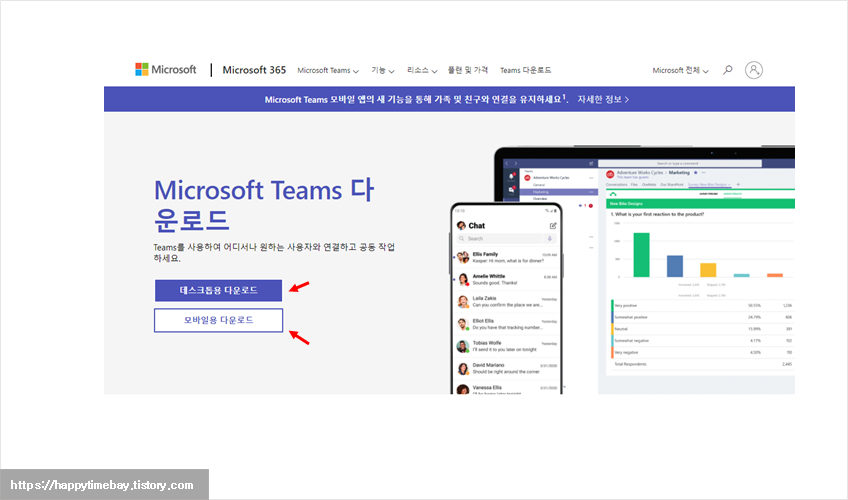Click the 모바일용 다운로드 button
The width and height of the screenshot is (848, 500).
pyautogui.click(x=218, y=320)
